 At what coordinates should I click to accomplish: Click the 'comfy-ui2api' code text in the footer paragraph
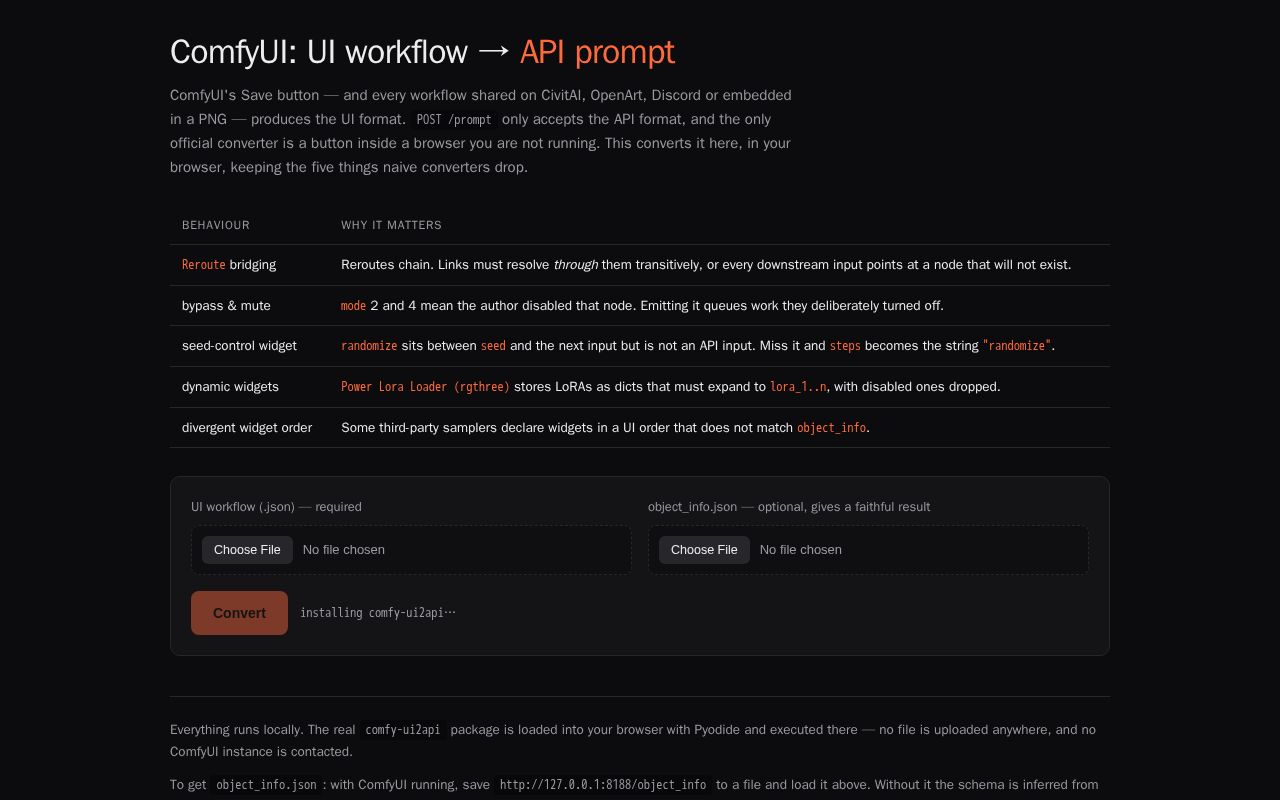(403, 730)
